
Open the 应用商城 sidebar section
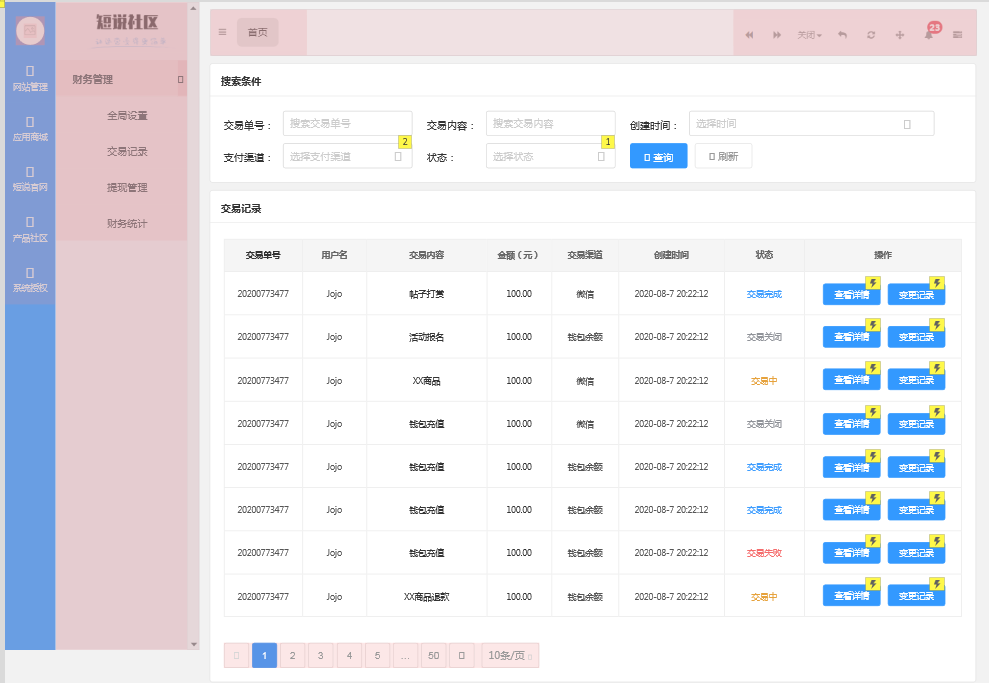(30, 129)
